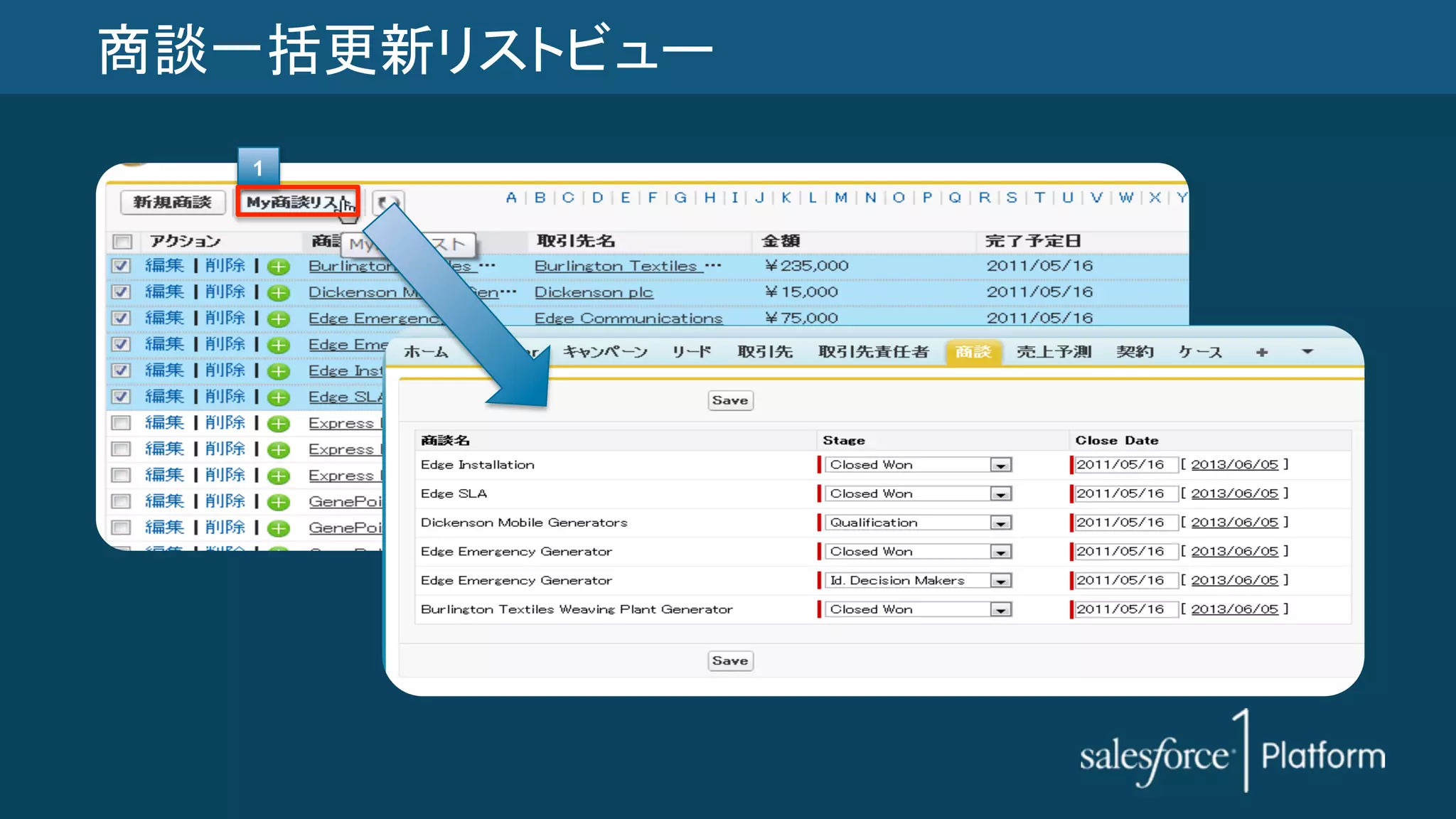Toggle the select-all checkbox in アクション header
Image resolution: width=1456 pixels, height=819 pixels.
coord(122,242)
